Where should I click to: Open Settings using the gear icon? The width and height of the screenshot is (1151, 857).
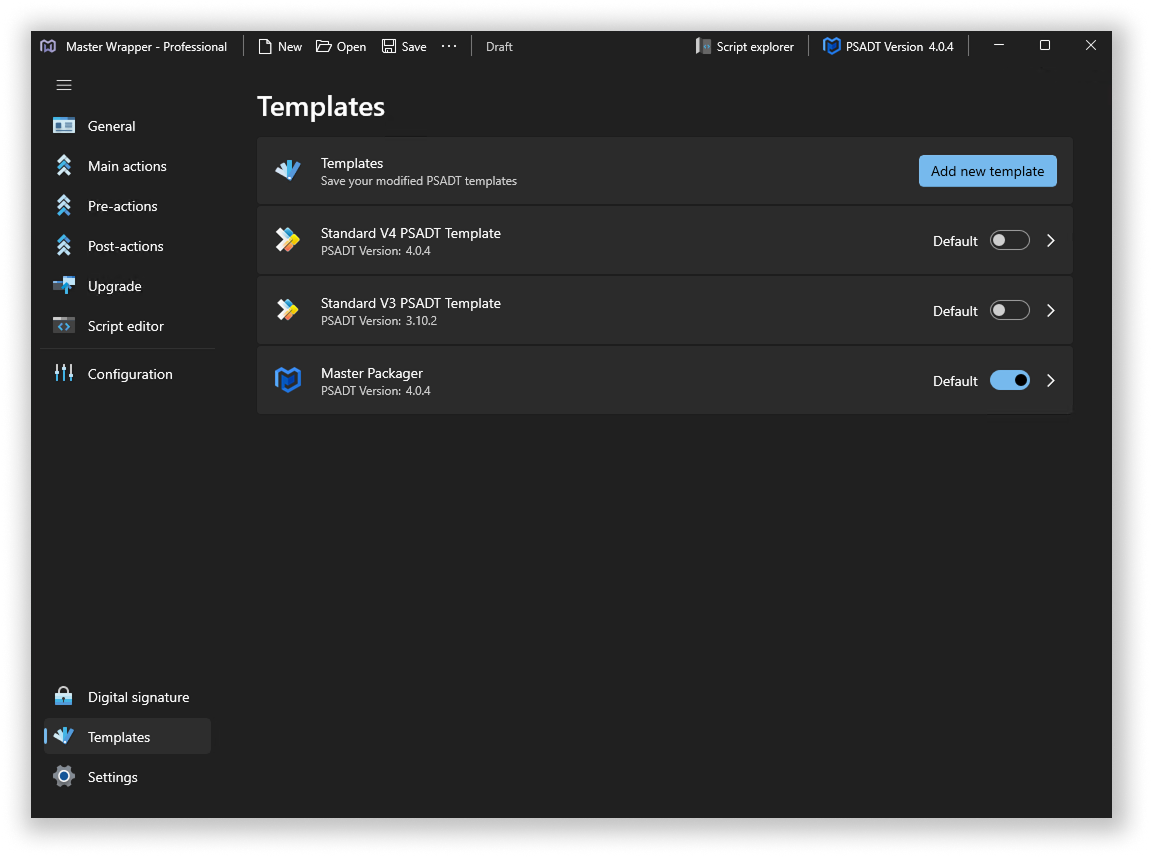[64, 777]
